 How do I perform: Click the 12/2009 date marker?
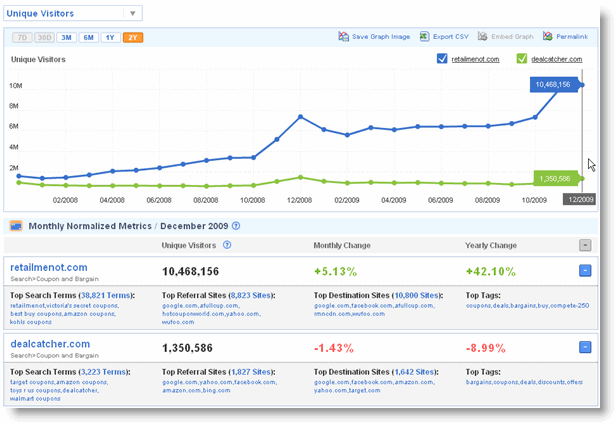(579, 199)
